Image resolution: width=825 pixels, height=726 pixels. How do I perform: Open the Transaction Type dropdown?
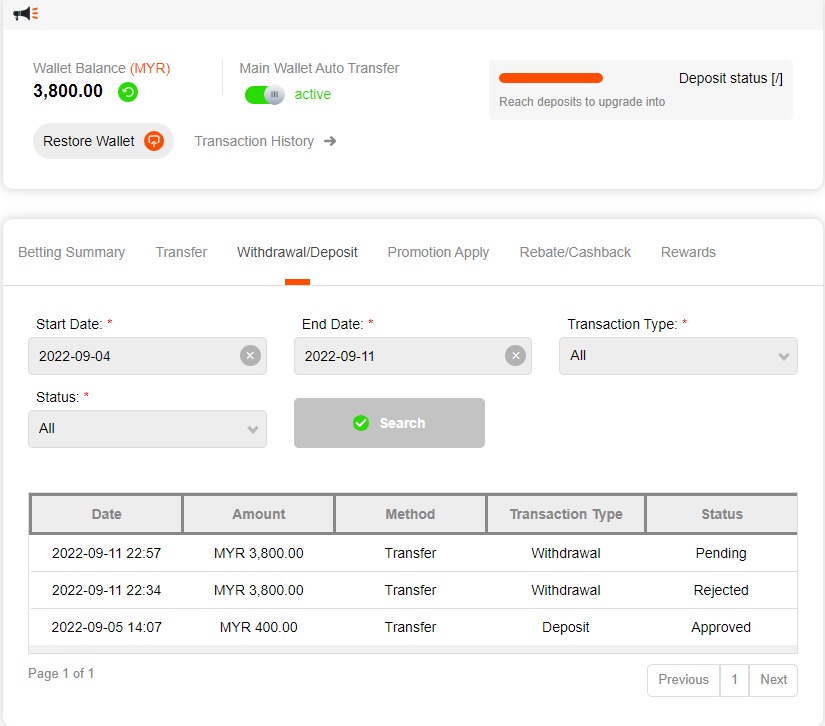(678, 356)
